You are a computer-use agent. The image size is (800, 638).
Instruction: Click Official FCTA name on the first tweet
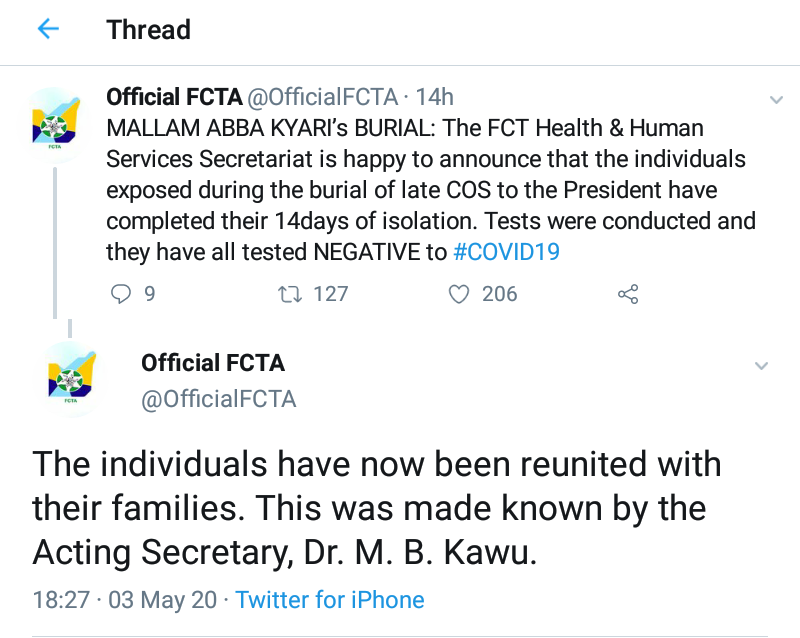coord(174,97)
